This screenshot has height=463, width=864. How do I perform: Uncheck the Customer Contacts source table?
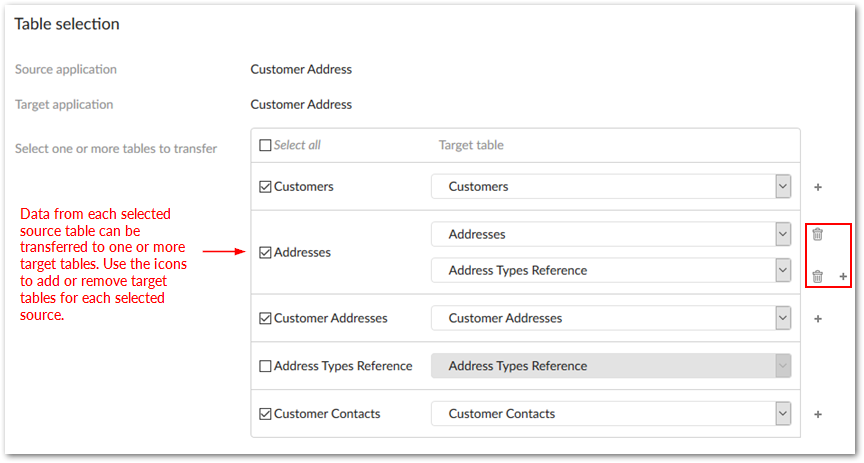point(265,414)
